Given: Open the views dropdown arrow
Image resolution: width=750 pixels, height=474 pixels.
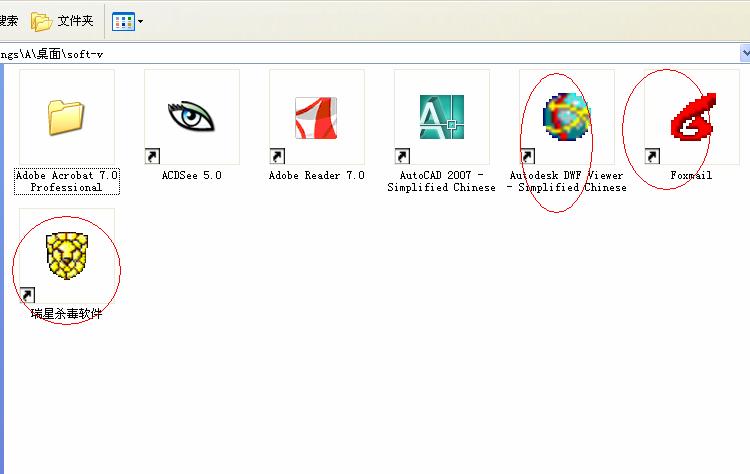Looking at the screenshot, I should point(140,22).
